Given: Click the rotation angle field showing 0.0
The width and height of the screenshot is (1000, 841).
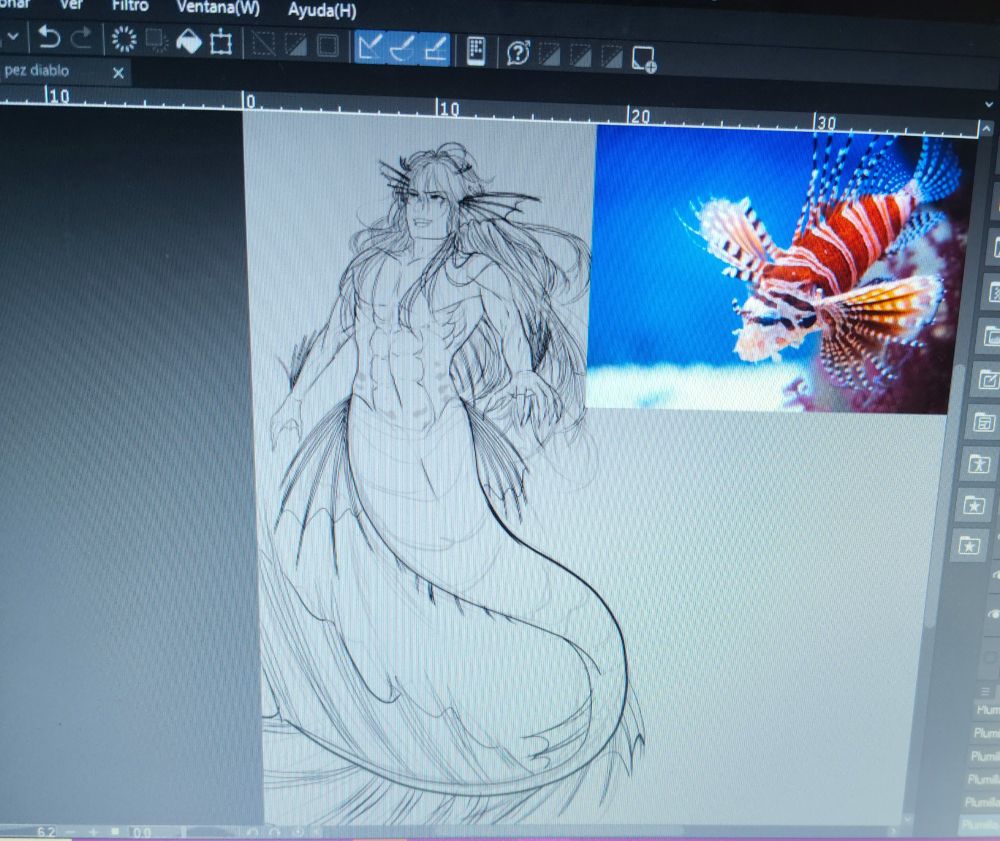Looking at the screenshot, I should point(141,833).
